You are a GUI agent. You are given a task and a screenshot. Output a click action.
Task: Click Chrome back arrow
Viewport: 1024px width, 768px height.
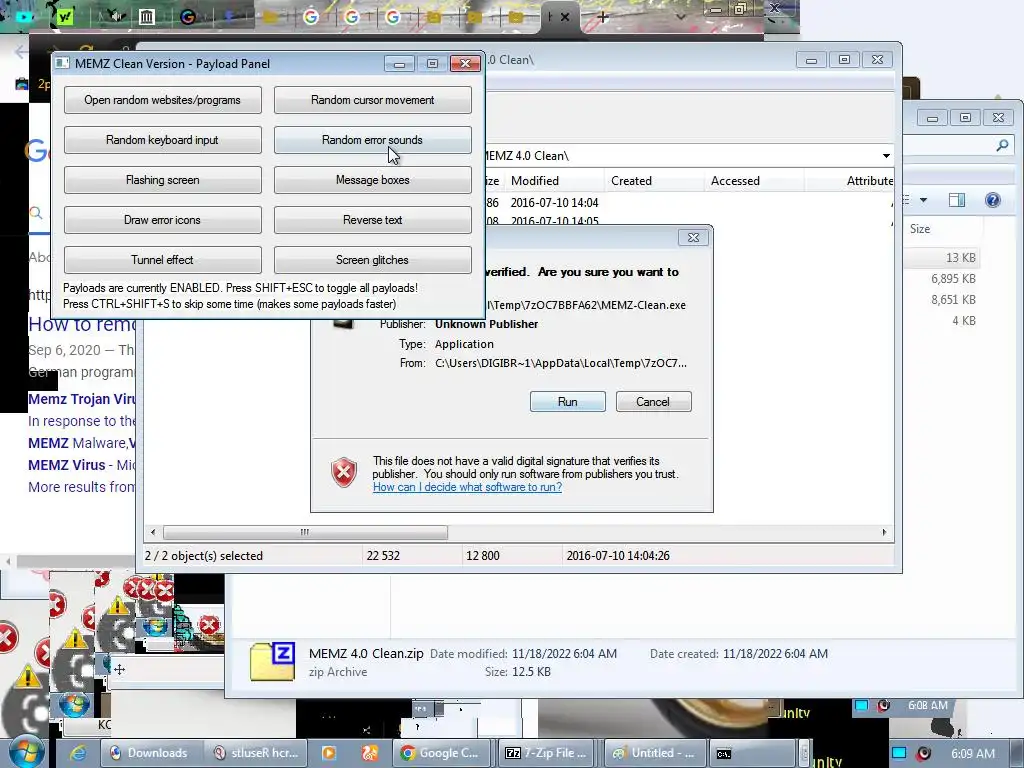click(x=21, y=52)
